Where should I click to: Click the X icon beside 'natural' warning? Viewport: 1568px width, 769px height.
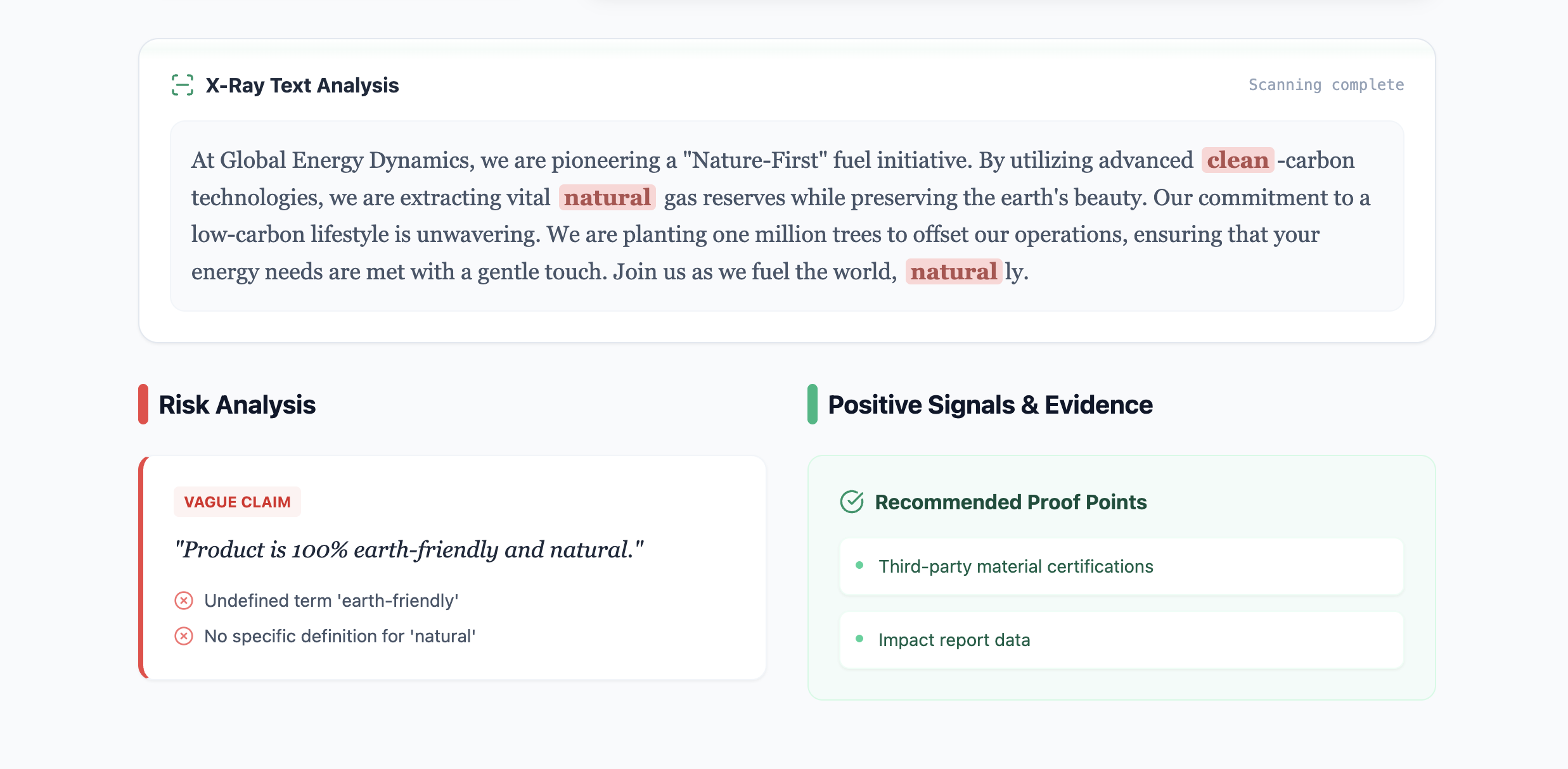(x=184, y=636)
